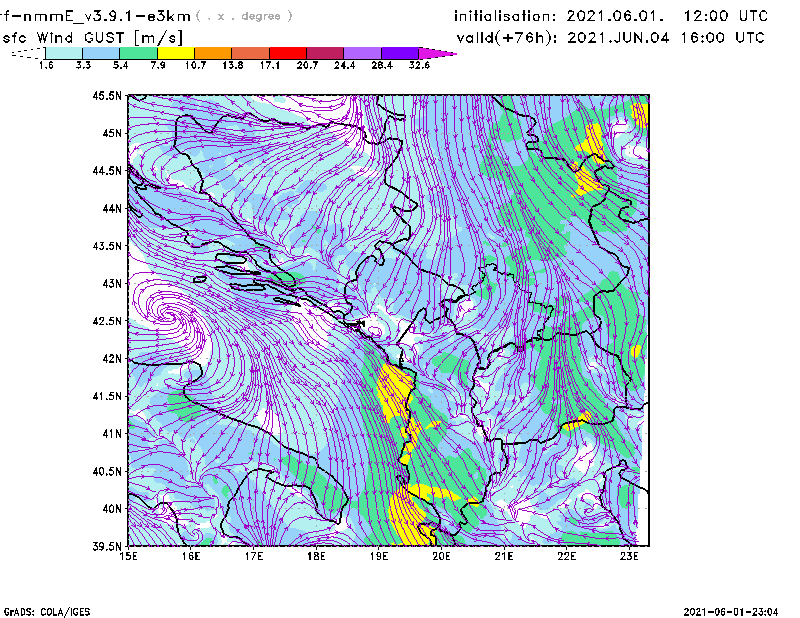The image size is (800, 618).
Task: Select the light purple legend swatch
Action: (x=363, y=53)
